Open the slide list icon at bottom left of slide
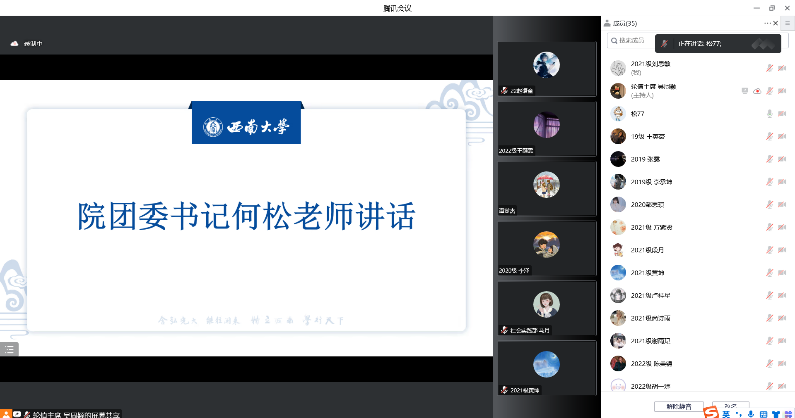This screenshot has width=795, height=418. coord(9,348)
